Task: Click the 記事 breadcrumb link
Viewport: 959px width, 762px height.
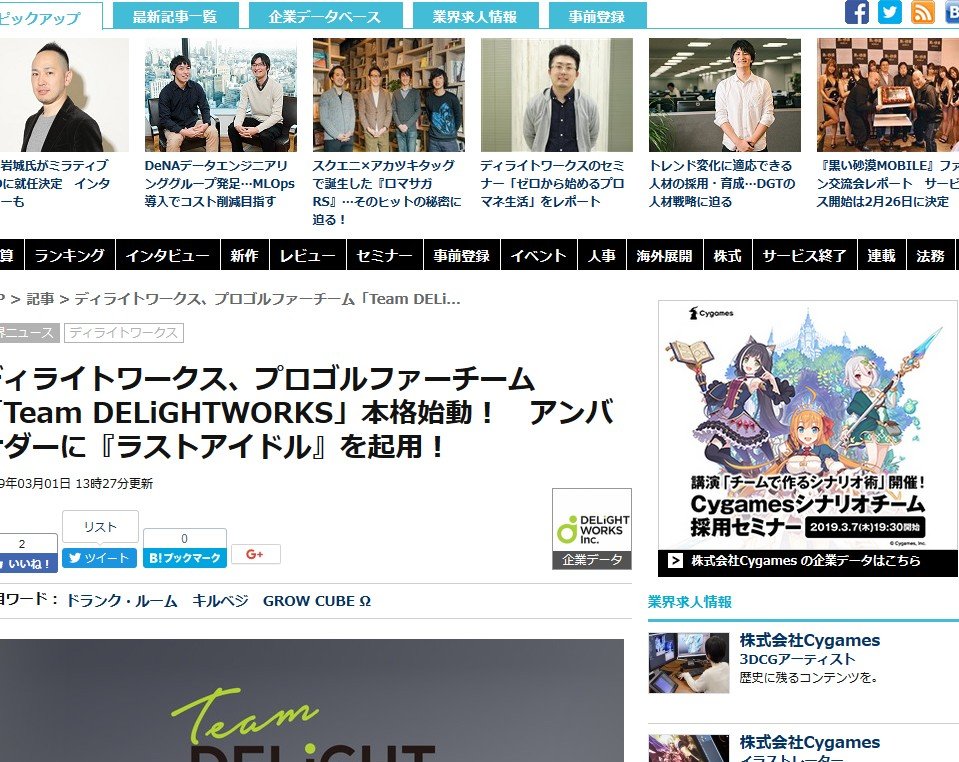Action: [40, 299]
